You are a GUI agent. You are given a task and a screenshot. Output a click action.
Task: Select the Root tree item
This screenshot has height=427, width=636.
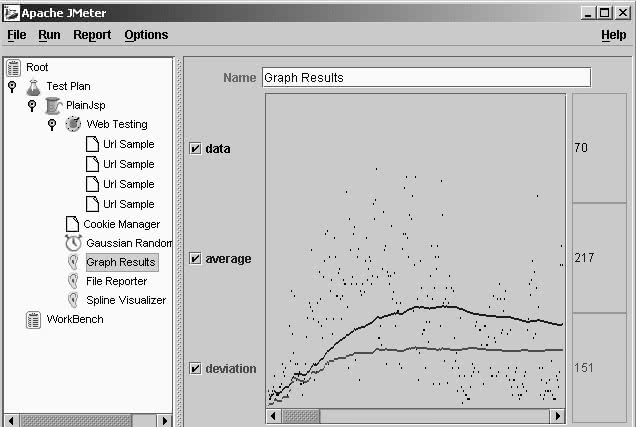click(37, 67)
